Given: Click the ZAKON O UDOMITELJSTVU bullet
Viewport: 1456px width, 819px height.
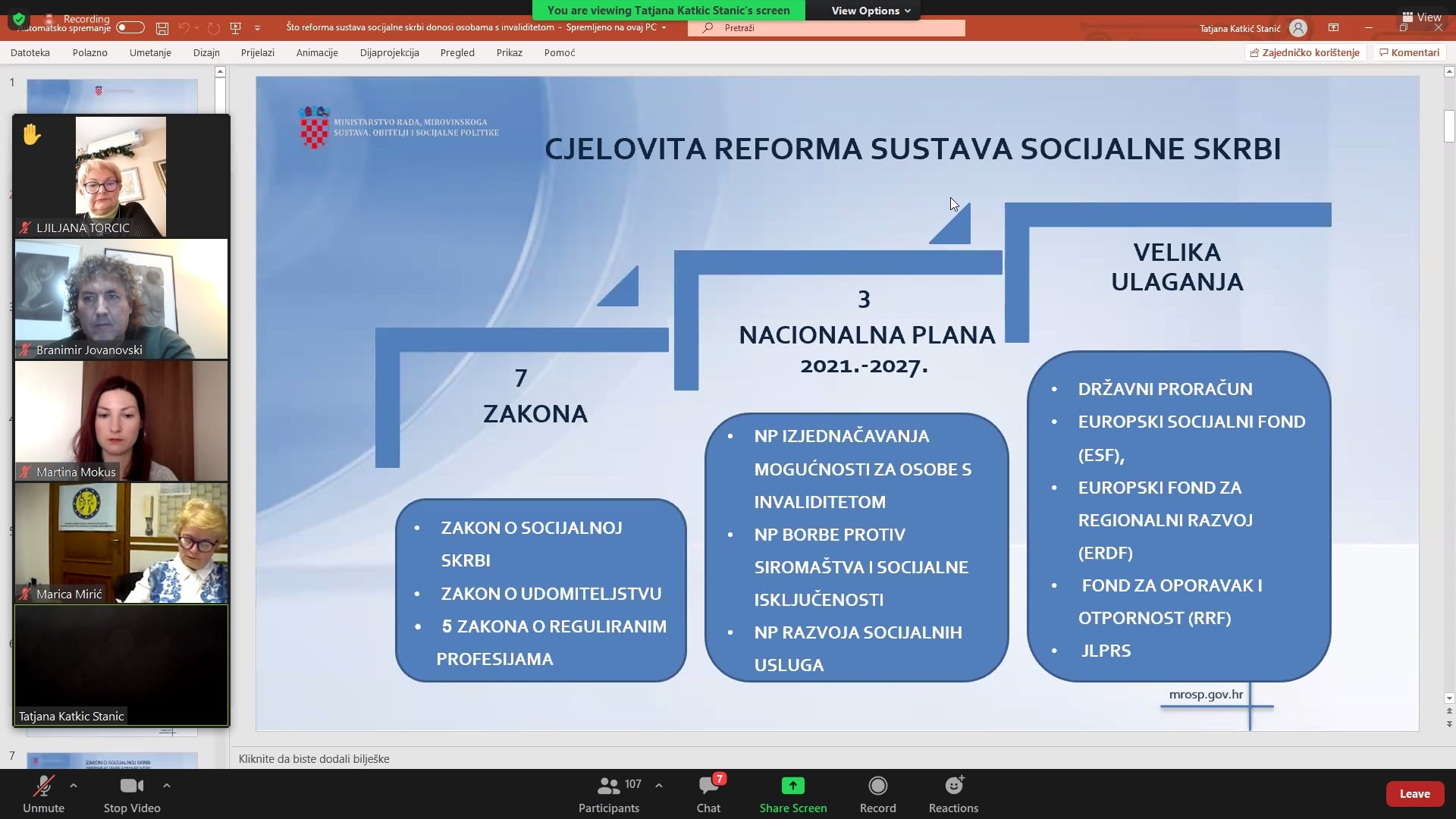Looking at the screenshot, I should pos(551,594).
